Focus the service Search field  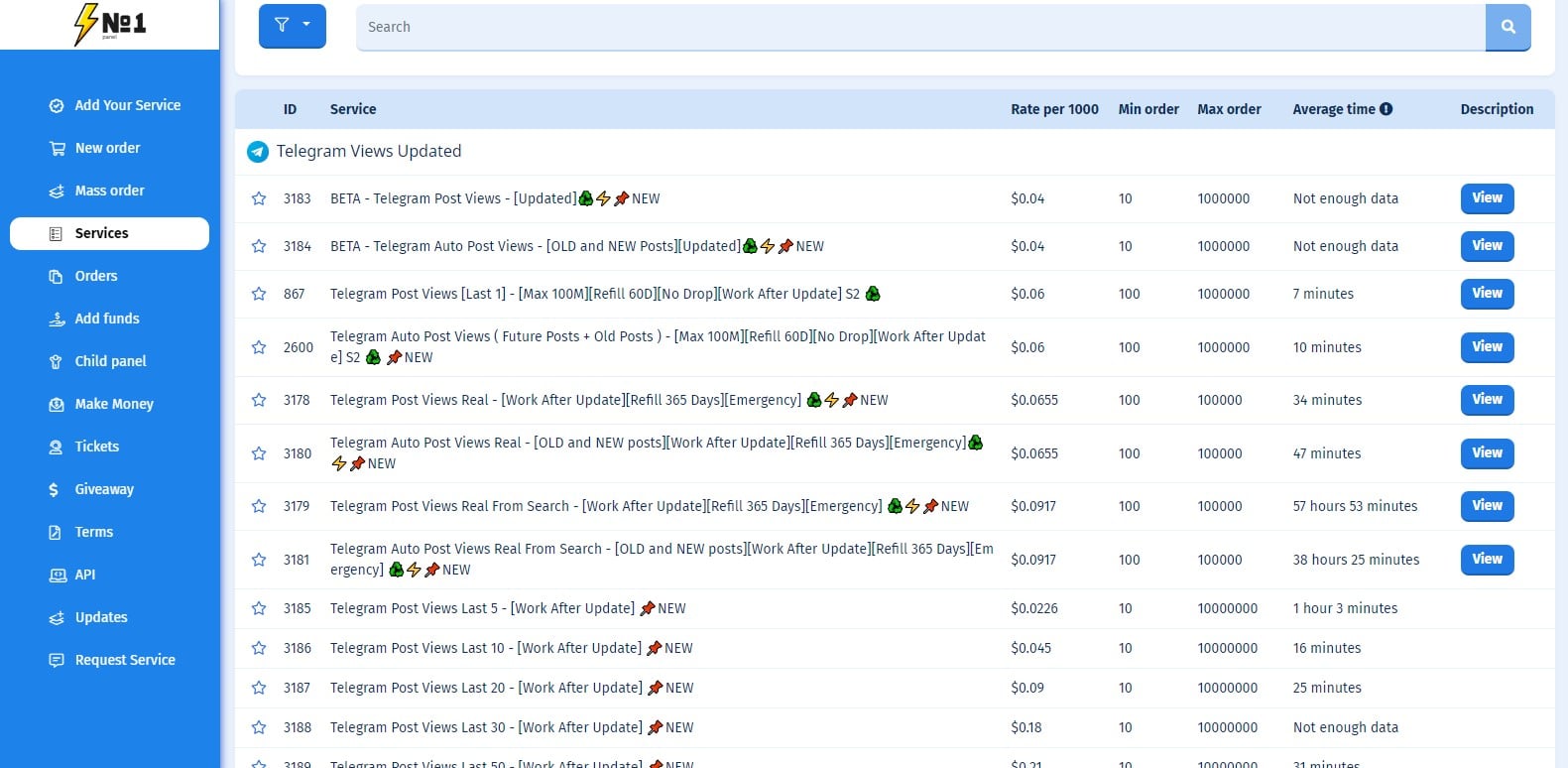tap(919, 27)
